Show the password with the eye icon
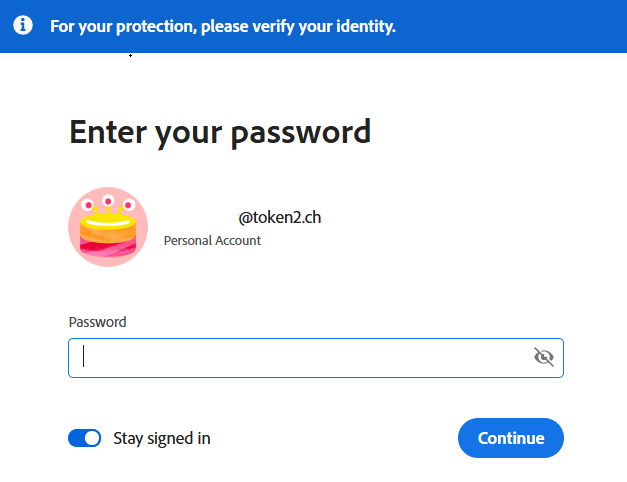 544,357
